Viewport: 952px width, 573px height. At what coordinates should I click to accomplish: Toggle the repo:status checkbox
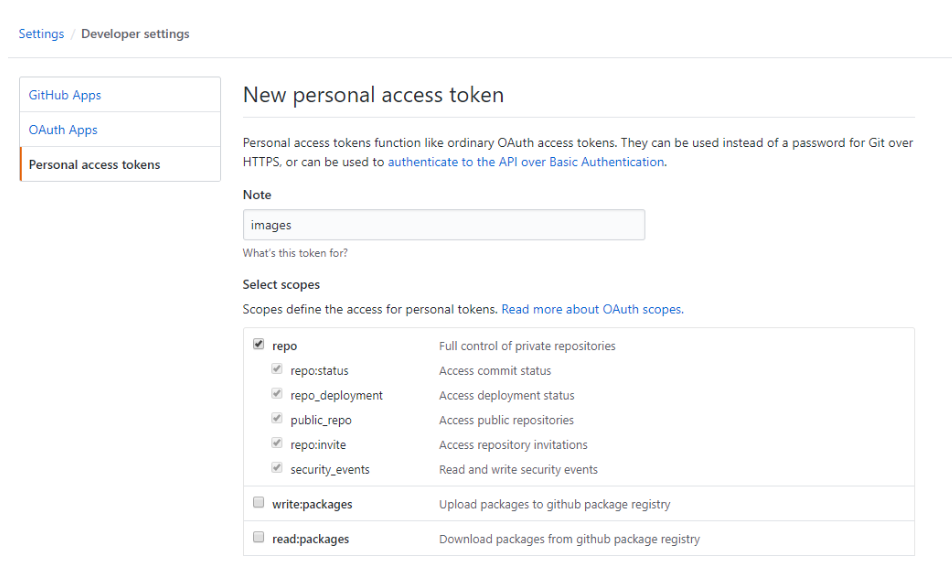(x=277, y=370)
